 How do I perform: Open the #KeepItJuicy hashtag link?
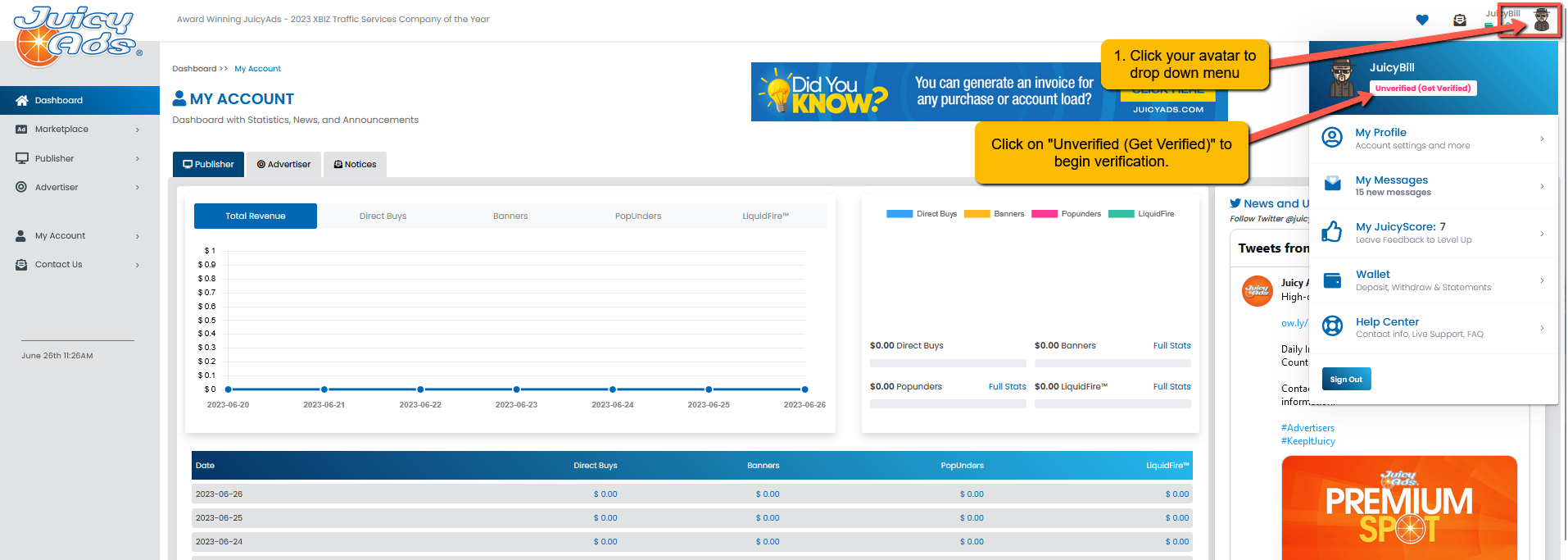(x=1308, y=441)
